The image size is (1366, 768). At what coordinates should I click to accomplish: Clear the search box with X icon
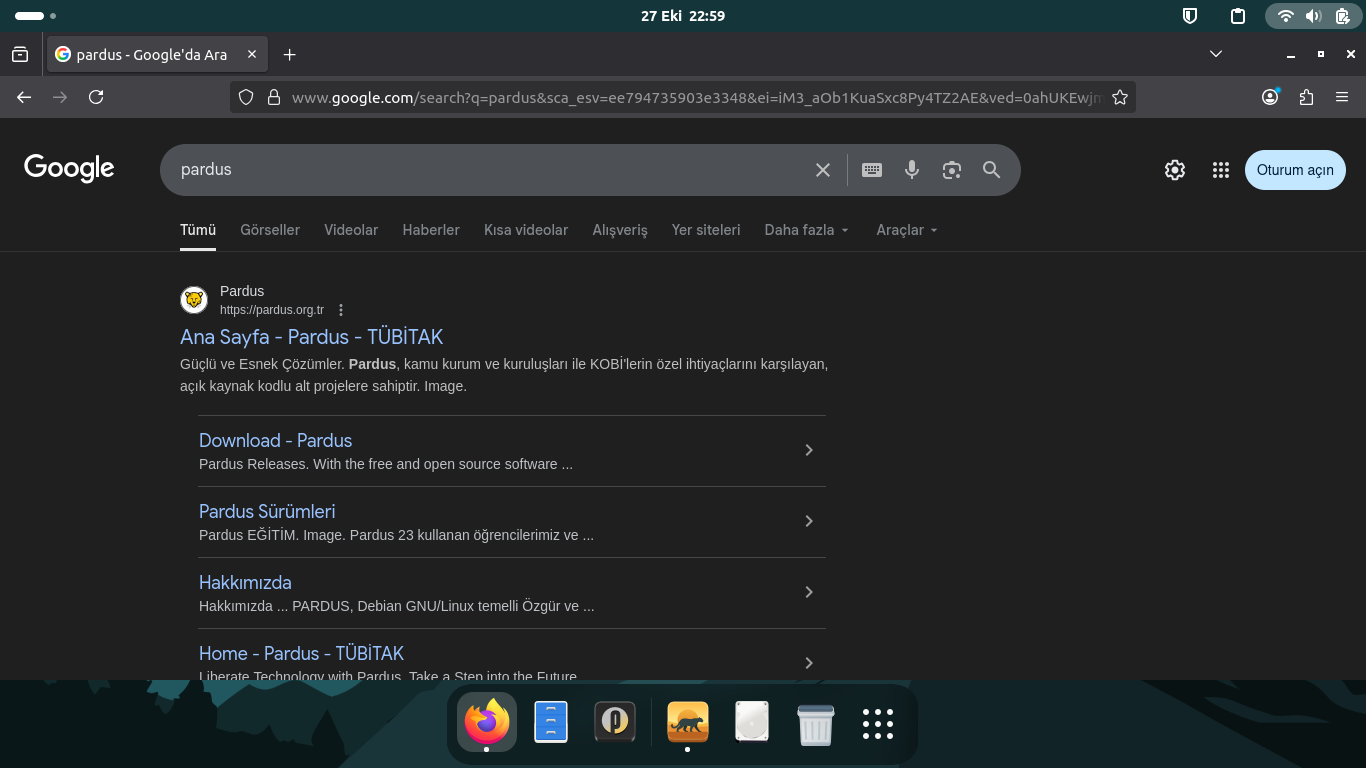pyautogui.click(x=823, y=170)
